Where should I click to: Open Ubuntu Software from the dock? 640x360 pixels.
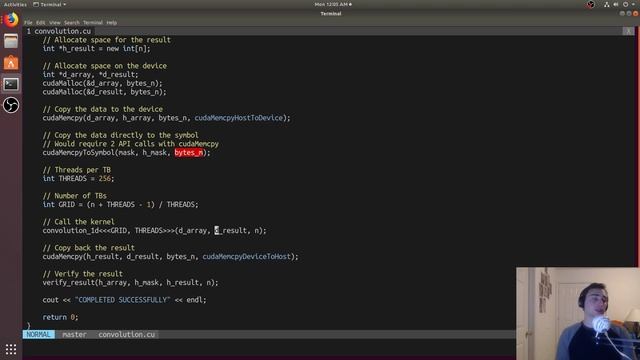pyautogui.click(x=11, y=62)
